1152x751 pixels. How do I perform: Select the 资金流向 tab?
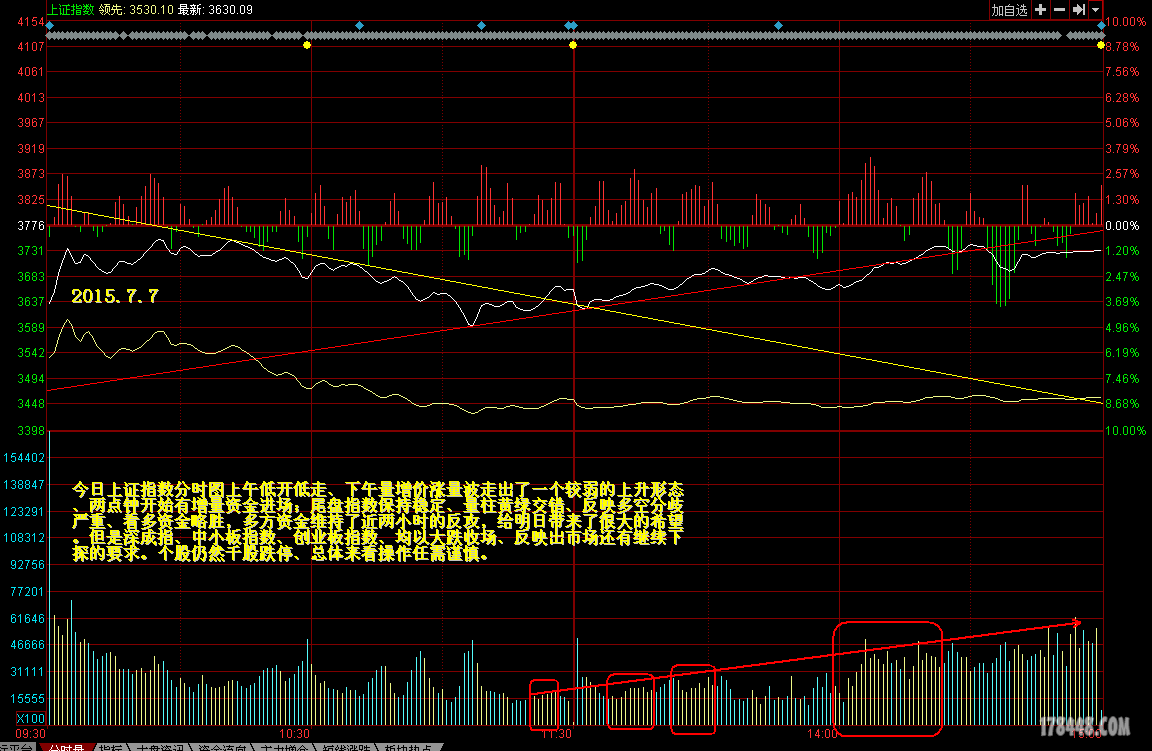222,747
